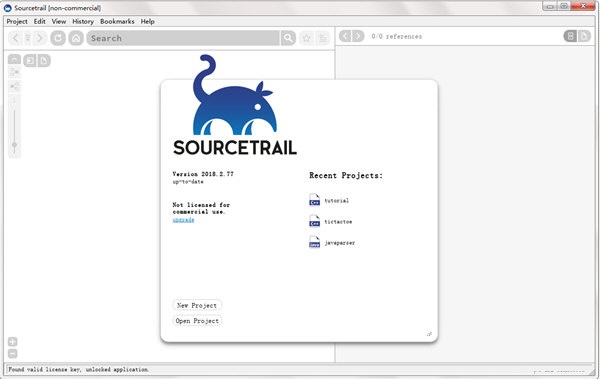Click the Sourcetrail icon in the title bar
The height and width of the screenshot is (379, 600).
[x=8, y=8]
